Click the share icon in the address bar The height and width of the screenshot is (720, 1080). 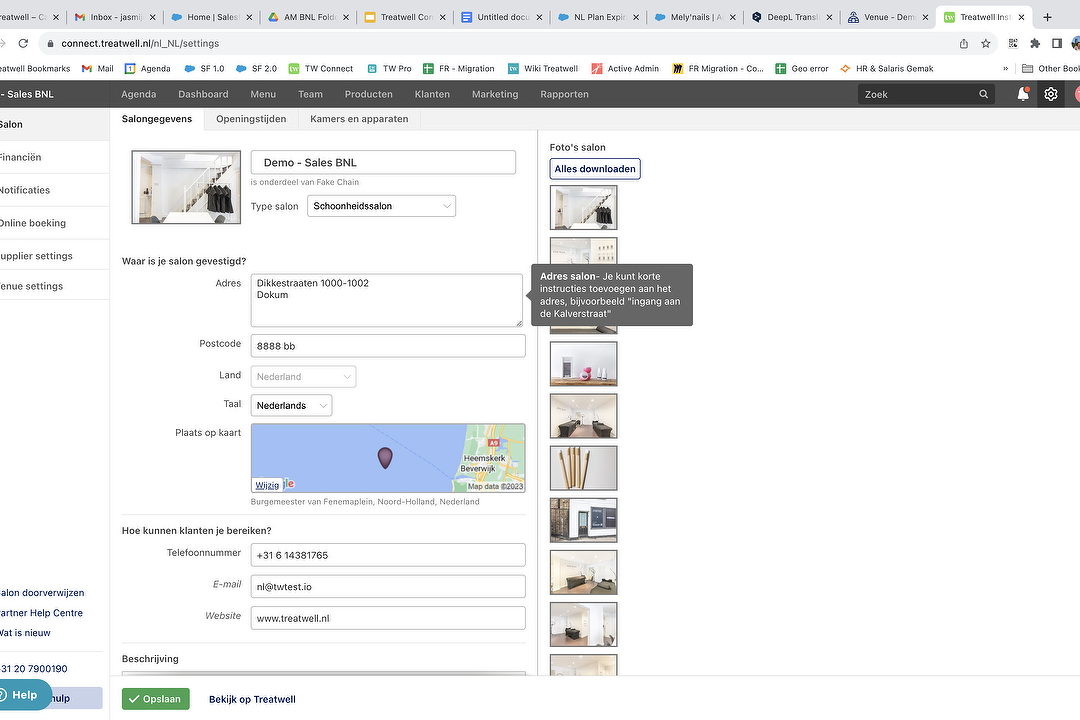964,43
